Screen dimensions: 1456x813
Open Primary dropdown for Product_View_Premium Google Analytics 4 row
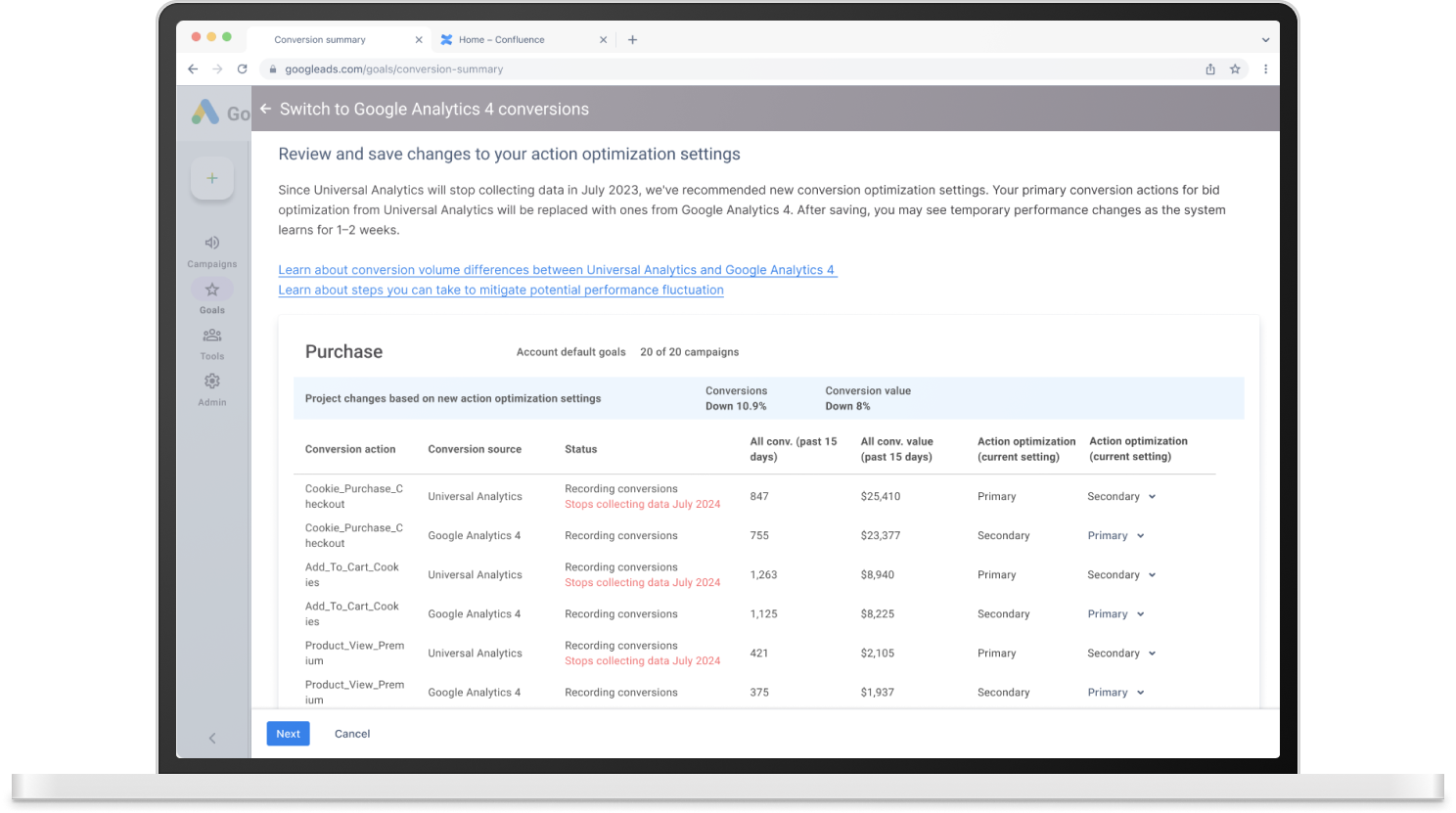1115,693
